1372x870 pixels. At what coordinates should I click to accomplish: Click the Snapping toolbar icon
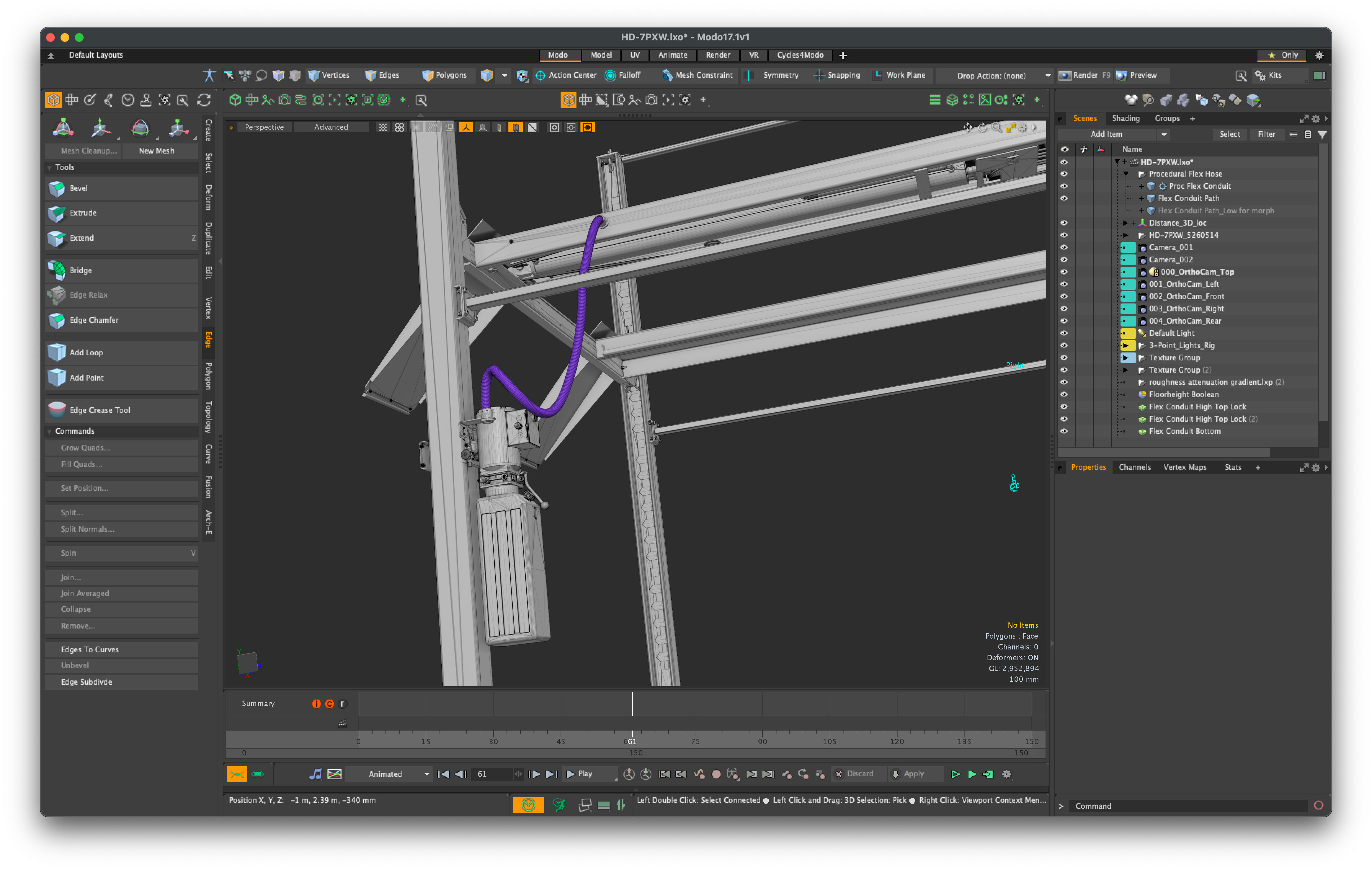(819, 75)
